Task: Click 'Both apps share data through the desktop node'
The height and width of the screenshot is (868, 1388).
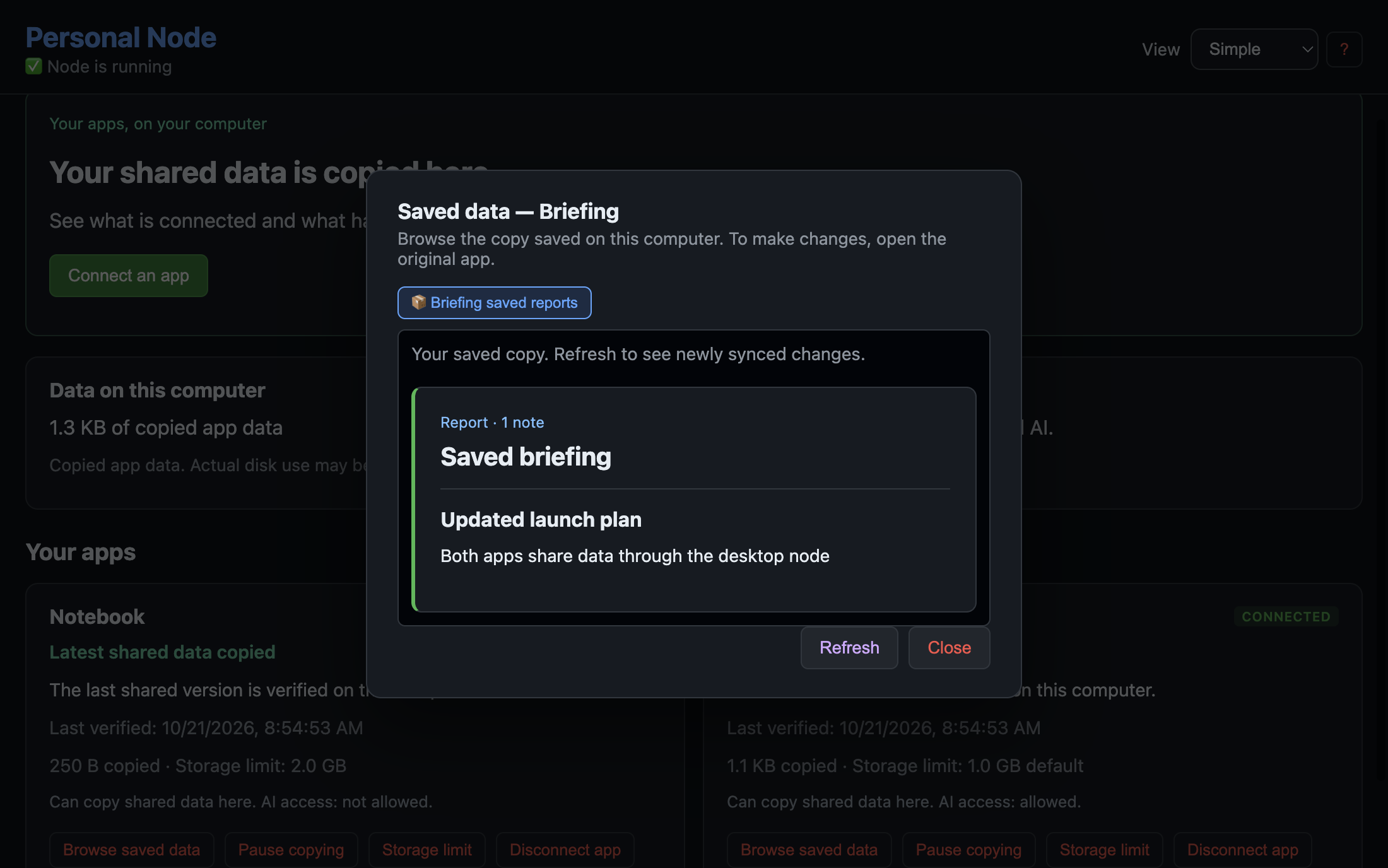Action: (x=635, y=556)
